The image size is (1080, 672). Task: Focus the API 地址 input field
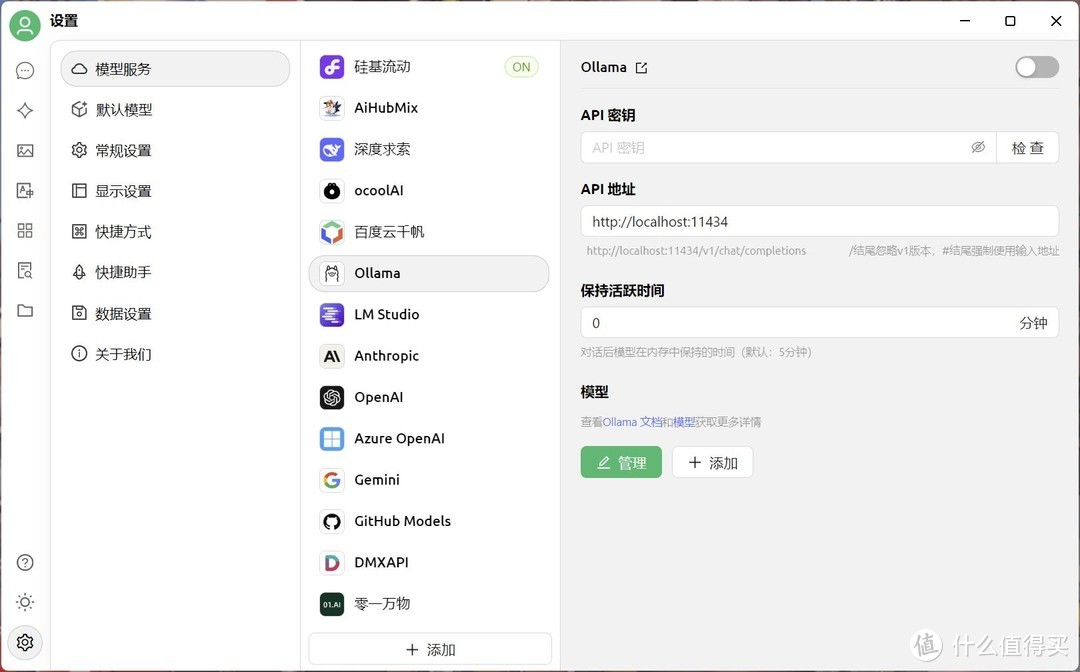[820, 222]
